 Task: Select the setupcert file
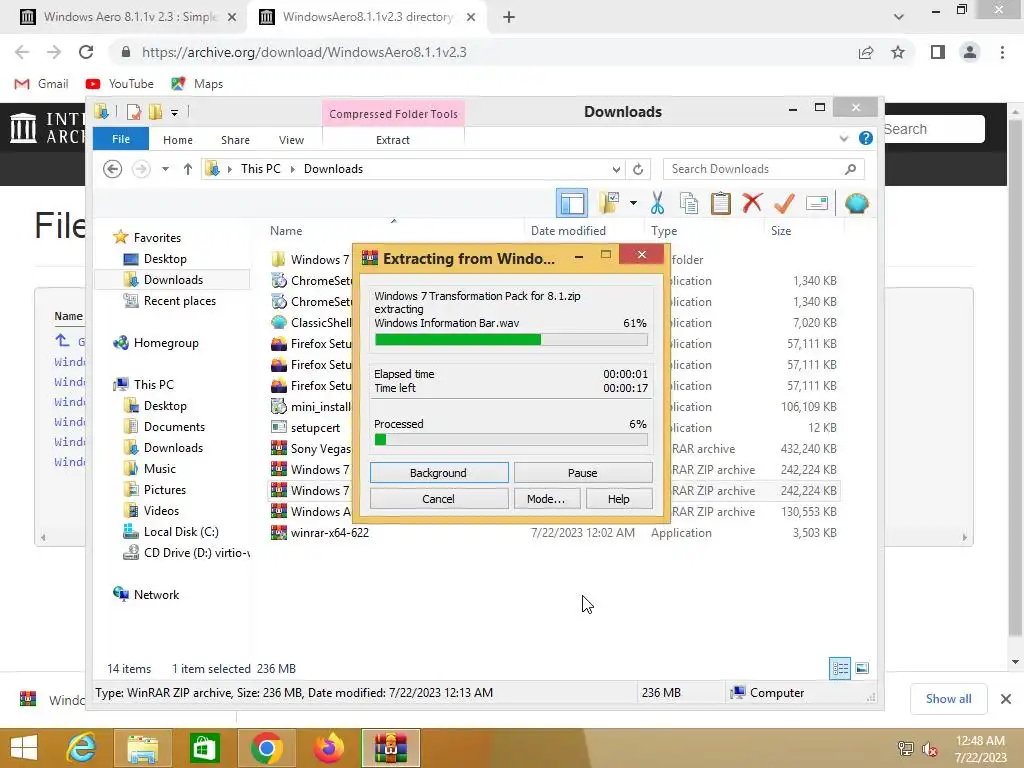tap(315, 428)
